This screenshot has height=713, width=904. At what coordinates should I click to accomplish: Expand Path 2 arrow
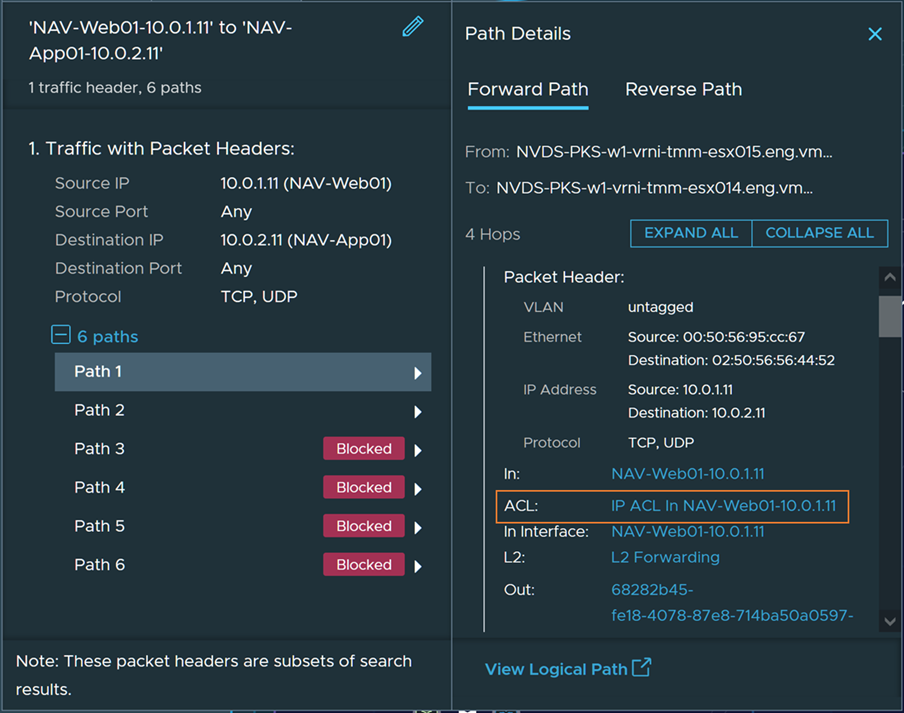pos(418,411)
